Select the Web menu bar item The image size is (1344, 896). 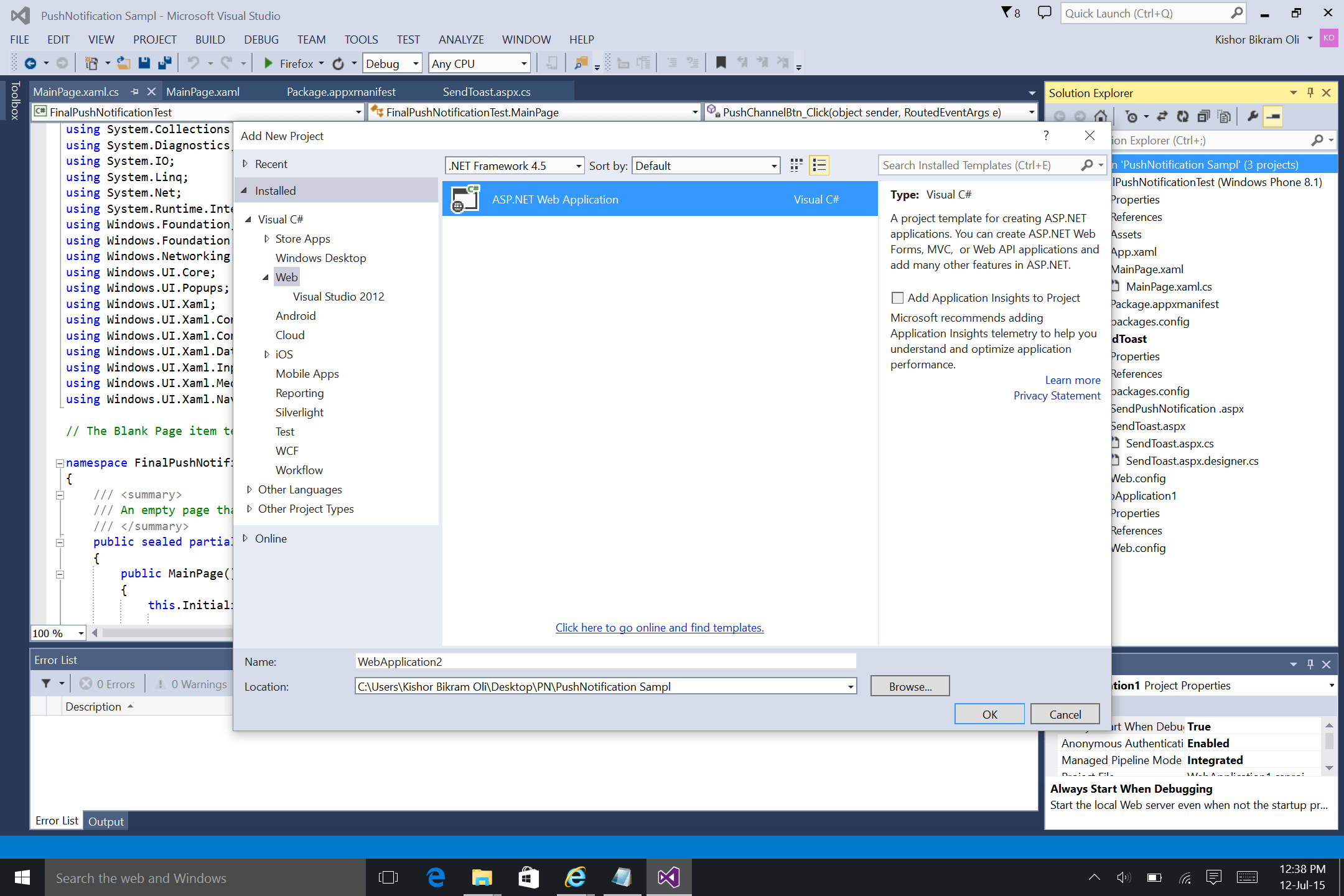coord(286,276)
